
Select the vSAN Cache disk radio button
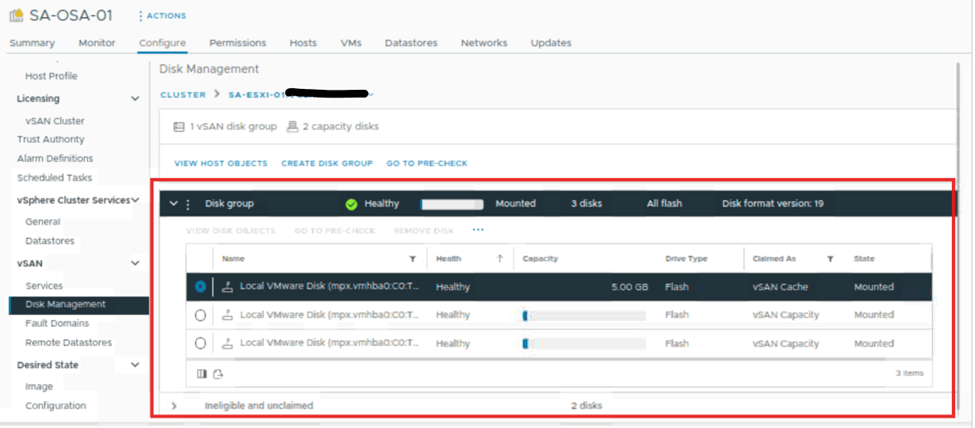pyautogui.click(x=201, y=286)
